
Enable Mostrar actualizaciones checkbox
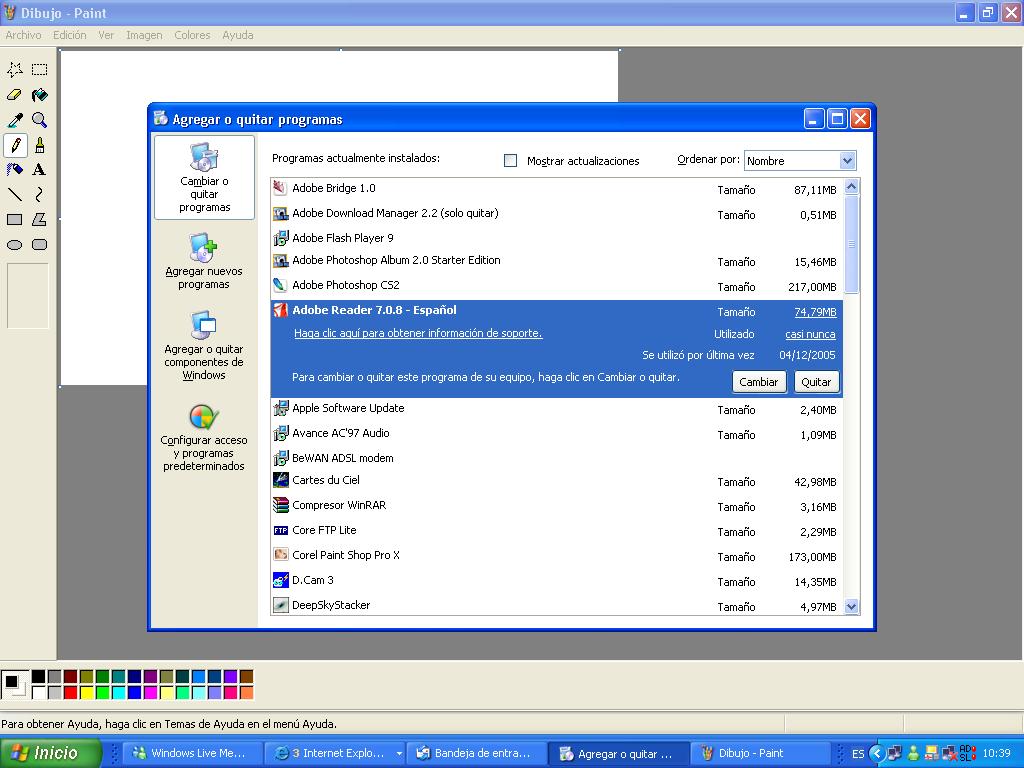(511, 161)
